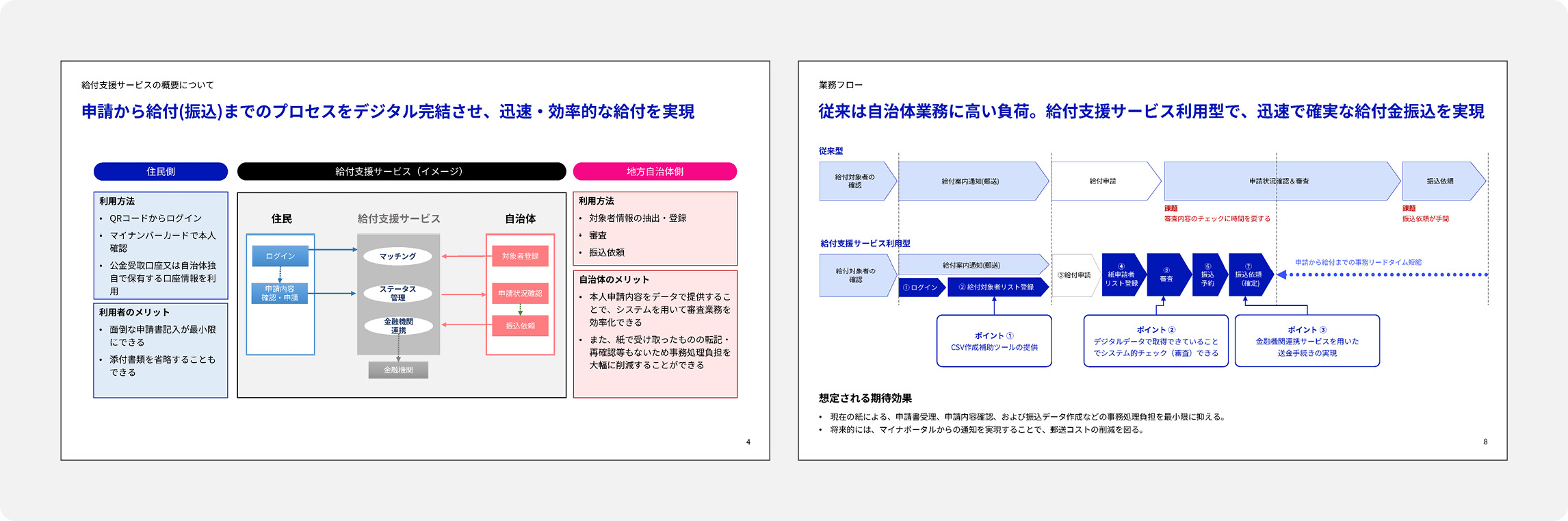Viewport: 1568px width, 521px height.
Task: Click the ポイント① CSV作成補助ツール callout box
Action: (x=994, y=341)
